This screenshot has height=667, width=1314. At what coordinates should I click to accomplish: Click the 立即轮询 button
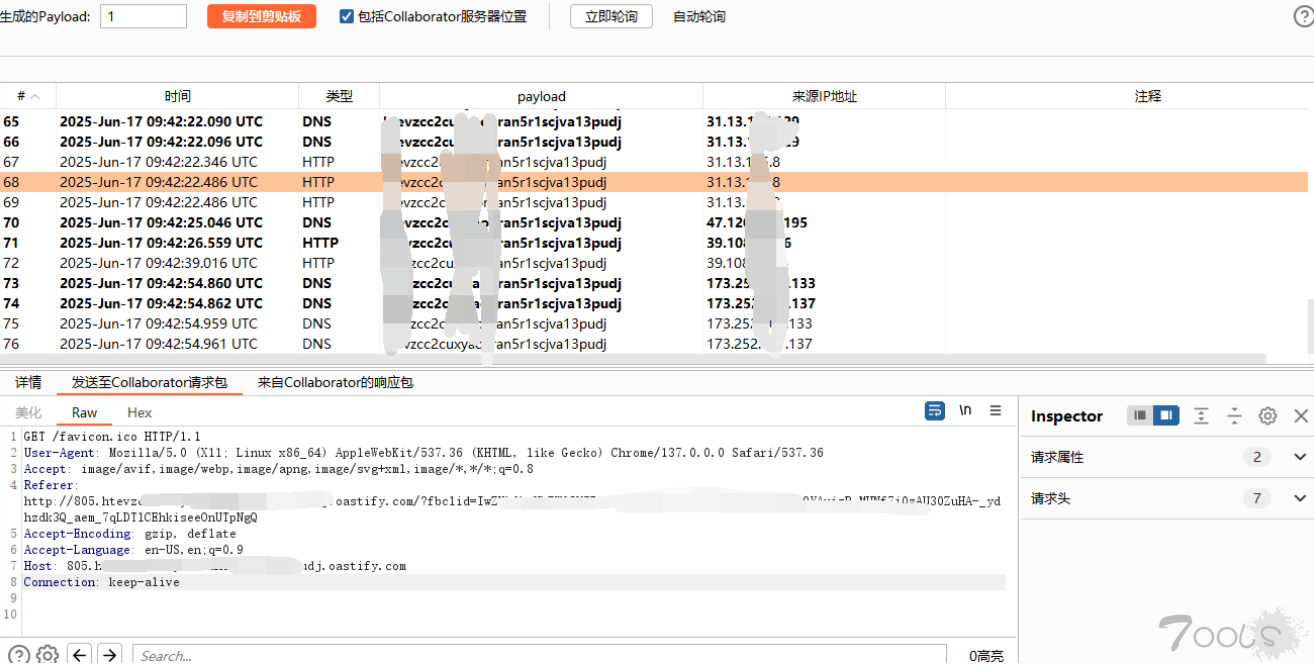coord(611,17)
